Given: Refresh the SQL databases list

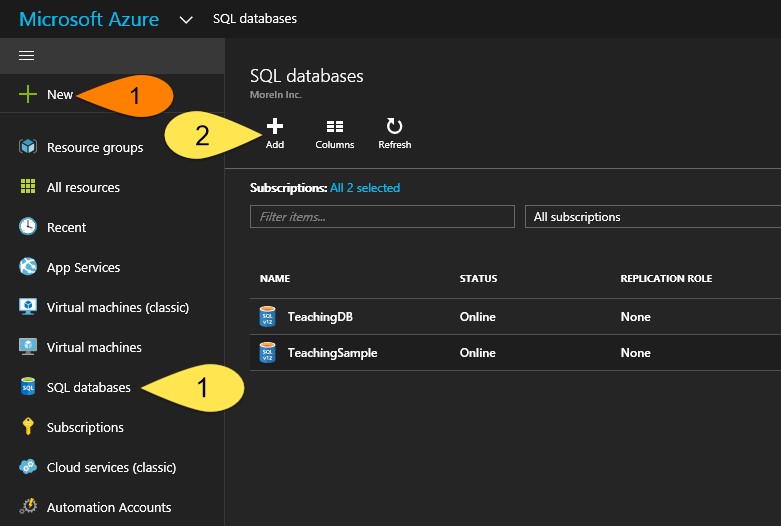Looking at the screenshot, I should [394, 133].
